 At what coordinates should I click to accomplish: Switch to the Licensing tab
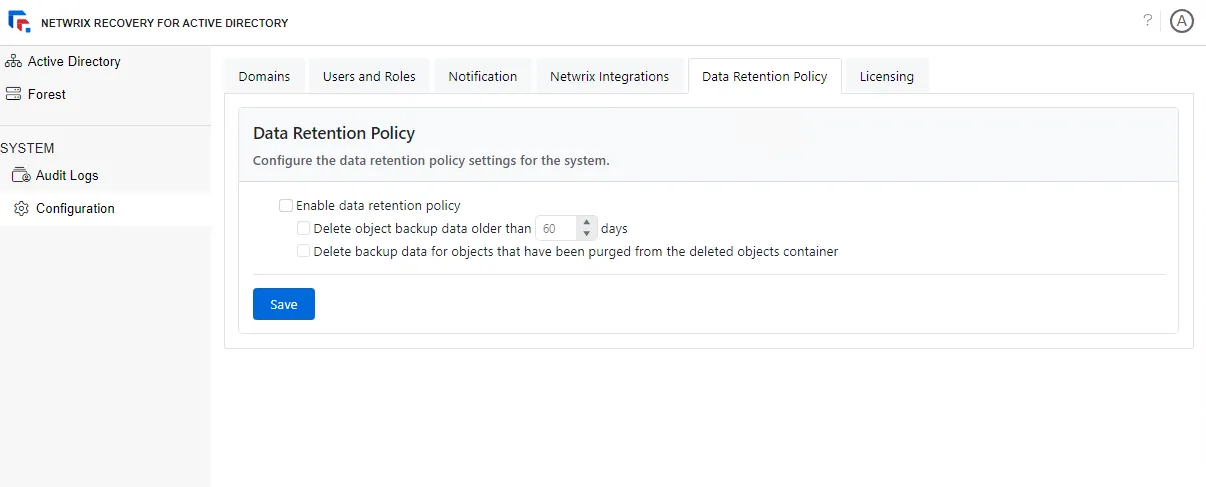point(887,76)
